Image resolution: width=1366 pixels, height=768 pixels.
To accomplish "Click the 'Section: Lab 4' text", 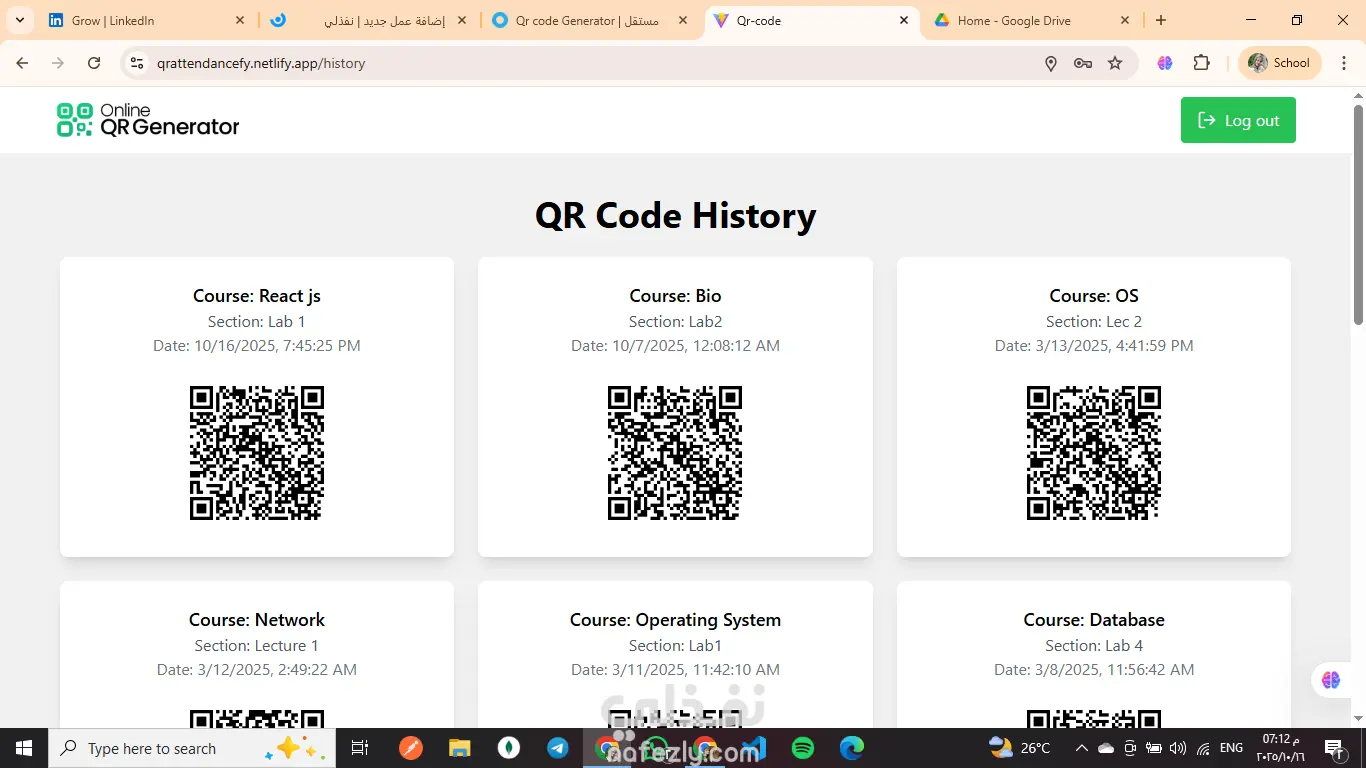I will coord(1094,646).
